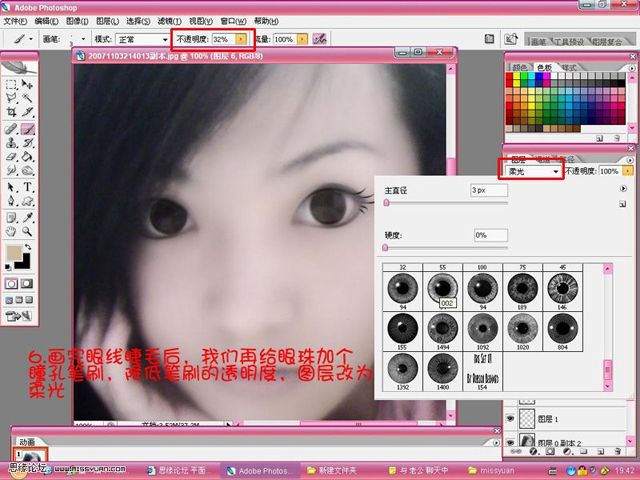640x480 pixels.
Task: Open the layer blend mode dropdown 柔光
Action: coord(533,171)
